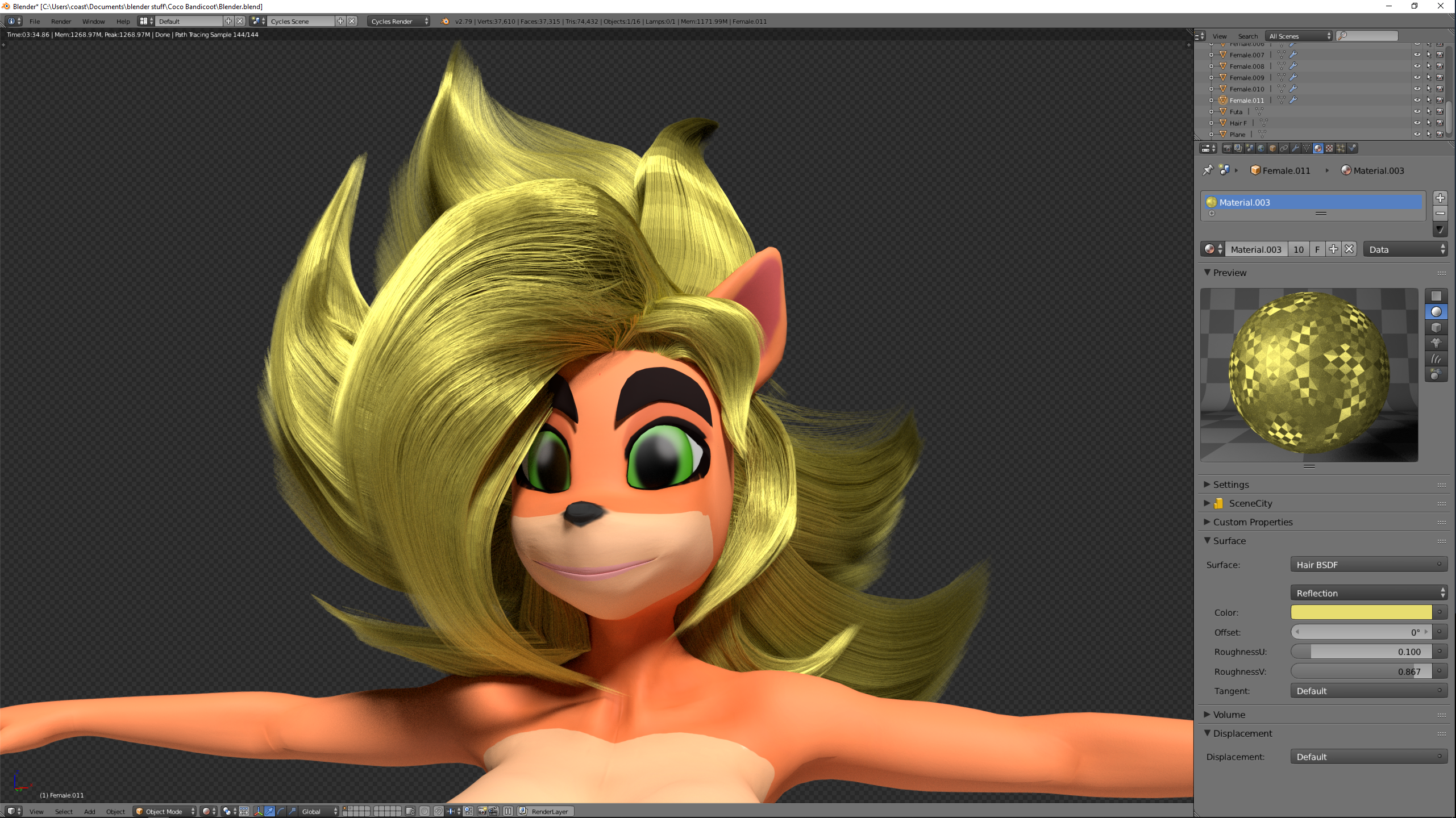This screenshot has width=1456, height=818.
Task: Open the outliner Search menu
Action: point(1248,36)
